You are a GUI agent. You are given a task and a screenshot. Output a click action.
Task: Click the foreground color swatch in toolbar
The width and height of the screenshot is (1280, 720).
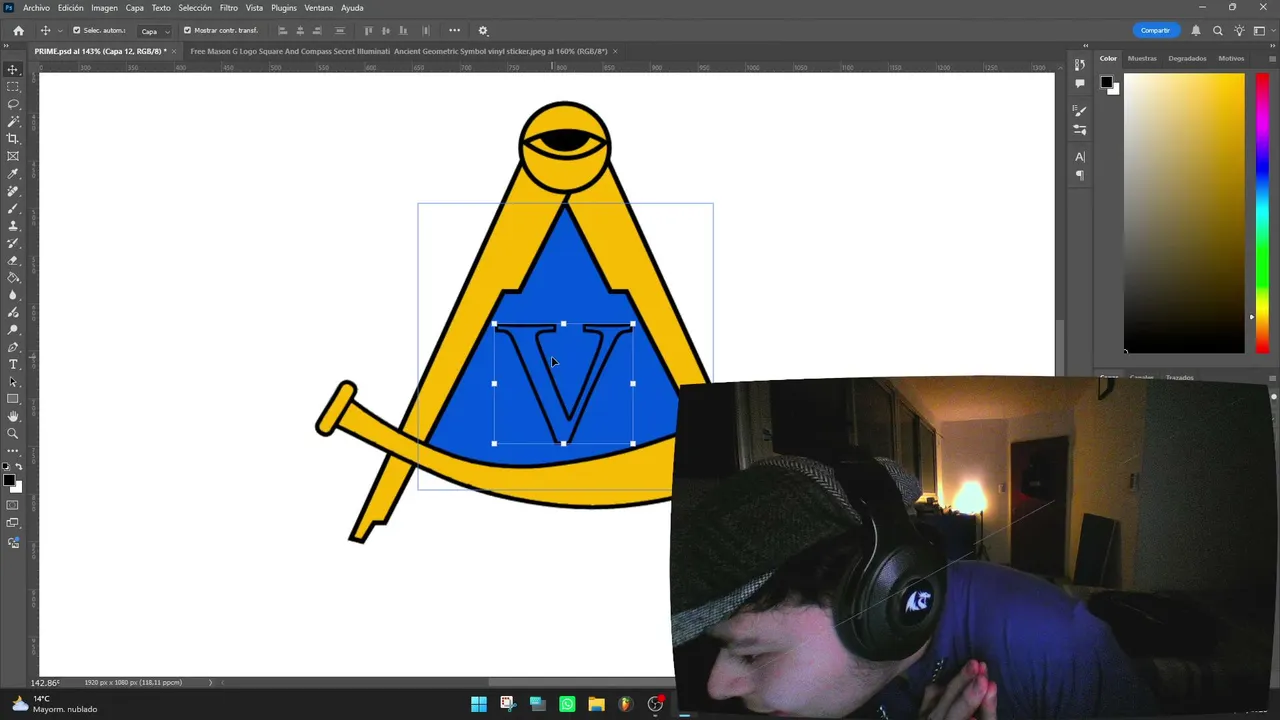coord(9,481)
